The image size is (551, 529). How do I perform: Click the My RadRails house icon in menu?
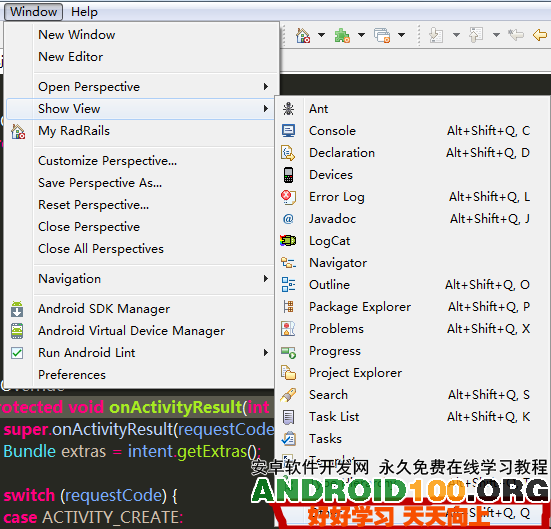click(18, 131)
